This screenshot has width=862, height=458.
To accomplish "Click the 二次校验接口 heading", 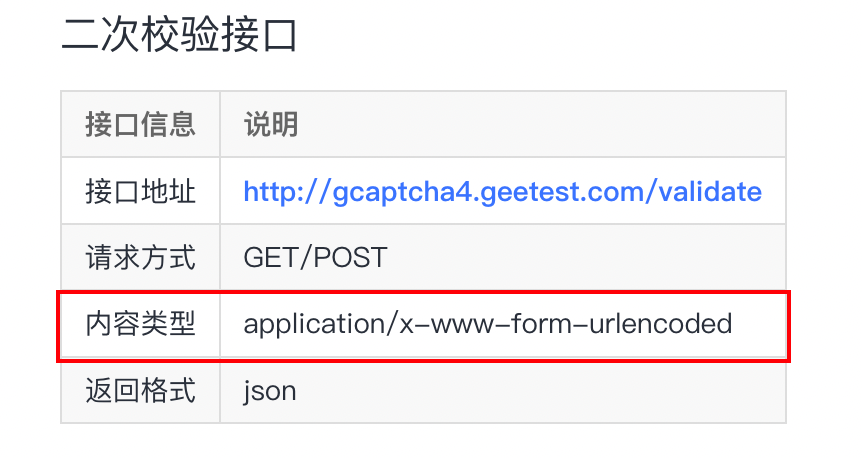I will [x=180, y=36].
